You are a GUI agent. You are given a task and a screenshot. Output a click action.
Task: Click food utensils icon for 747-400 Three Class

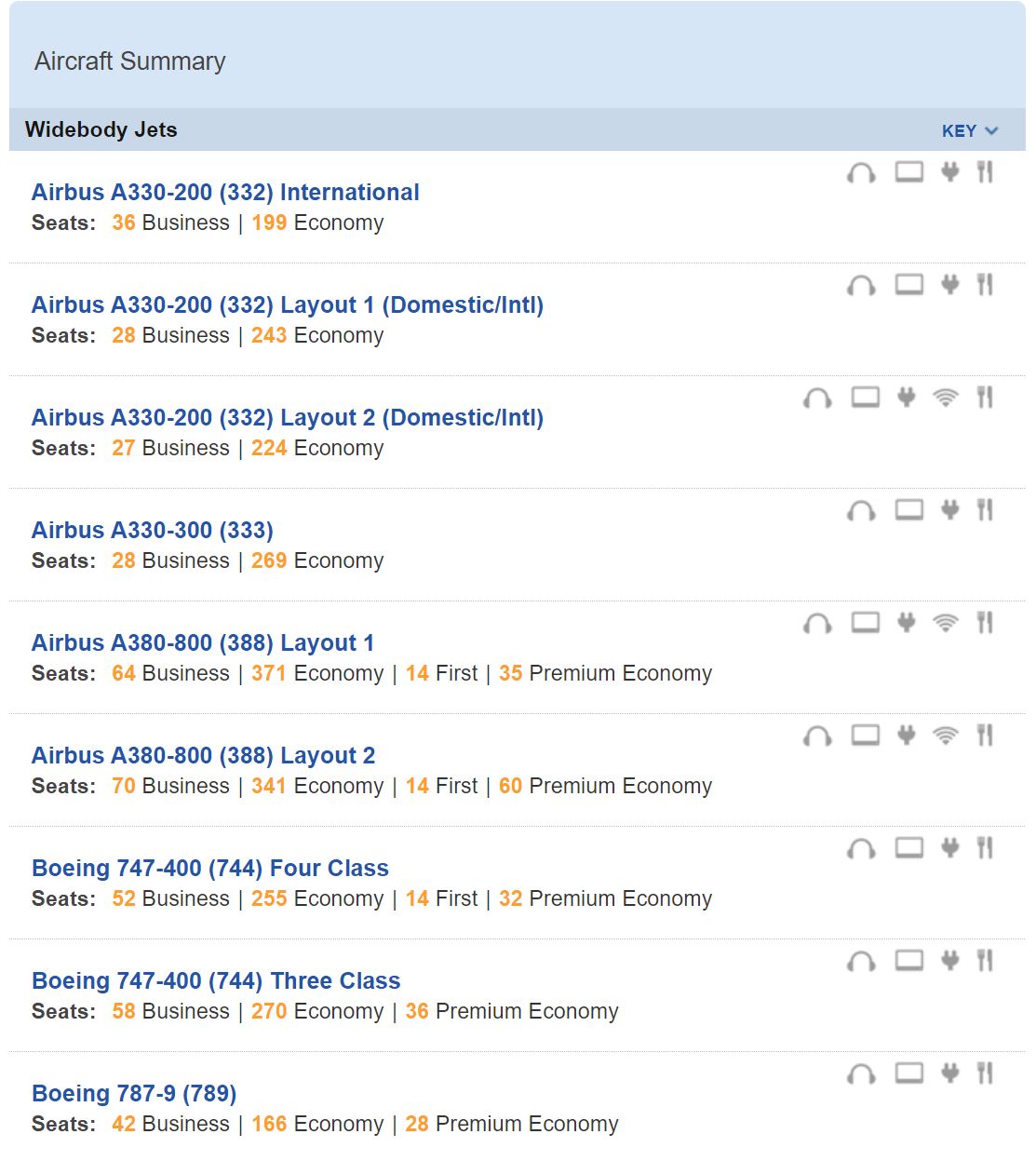pyautogui.click(x=985, y=961)
